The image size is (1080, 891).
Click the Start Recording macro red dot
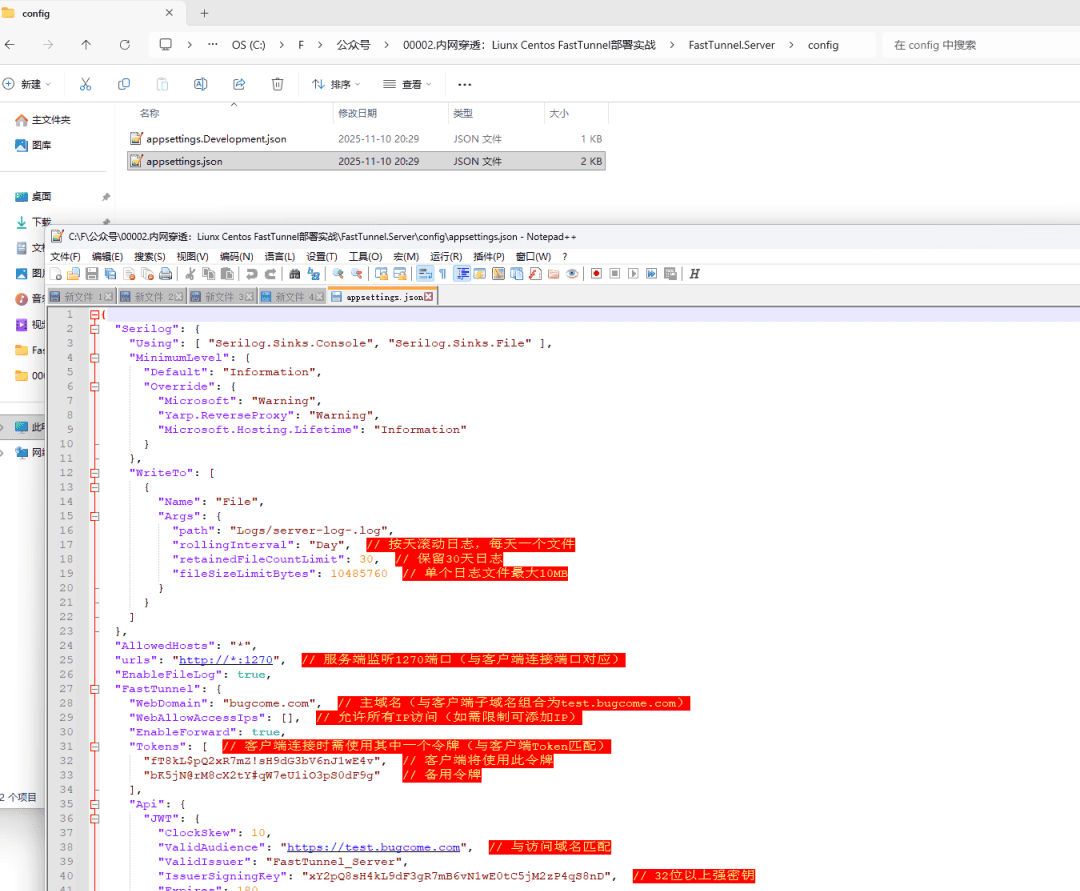coord(597,274)
